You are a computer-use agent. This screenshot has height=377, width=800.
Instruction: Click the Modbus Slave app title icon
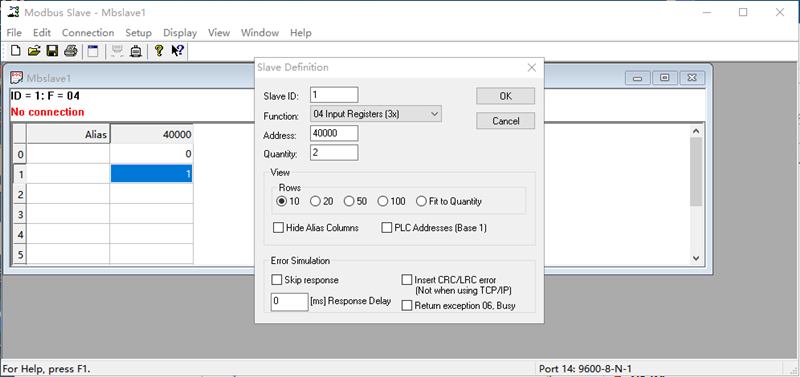pos(14,12)
